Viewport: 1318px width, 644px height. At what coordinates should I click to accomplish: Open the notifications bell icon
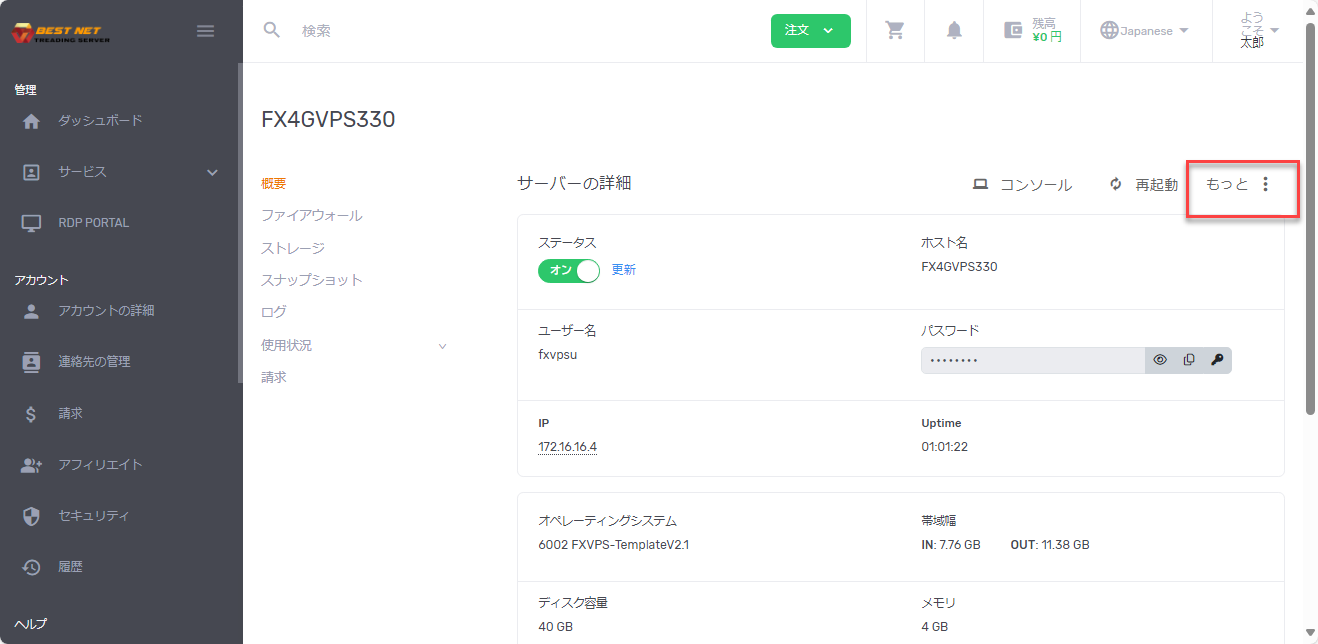(x=953, y=30)
